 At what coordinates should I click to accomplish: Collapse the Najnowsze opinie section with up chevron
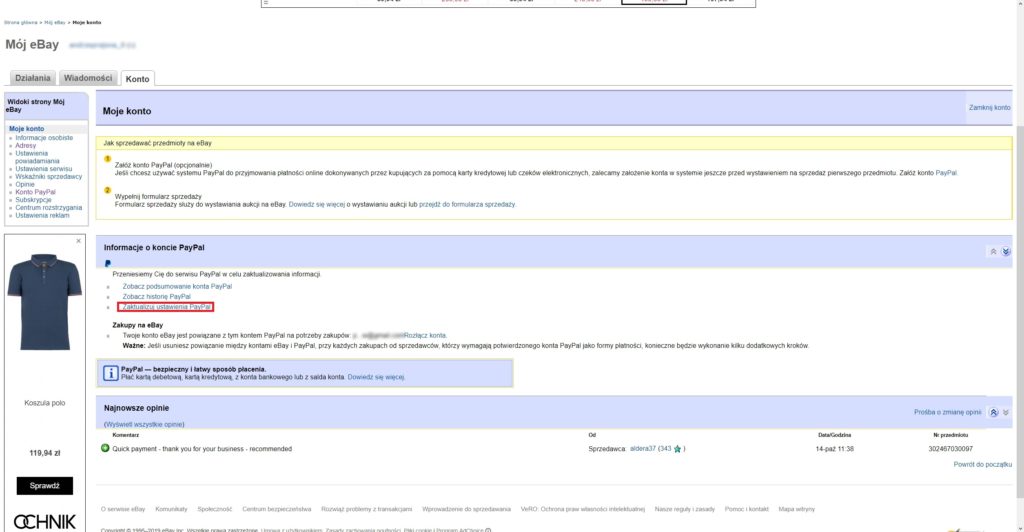pos(993,412)
